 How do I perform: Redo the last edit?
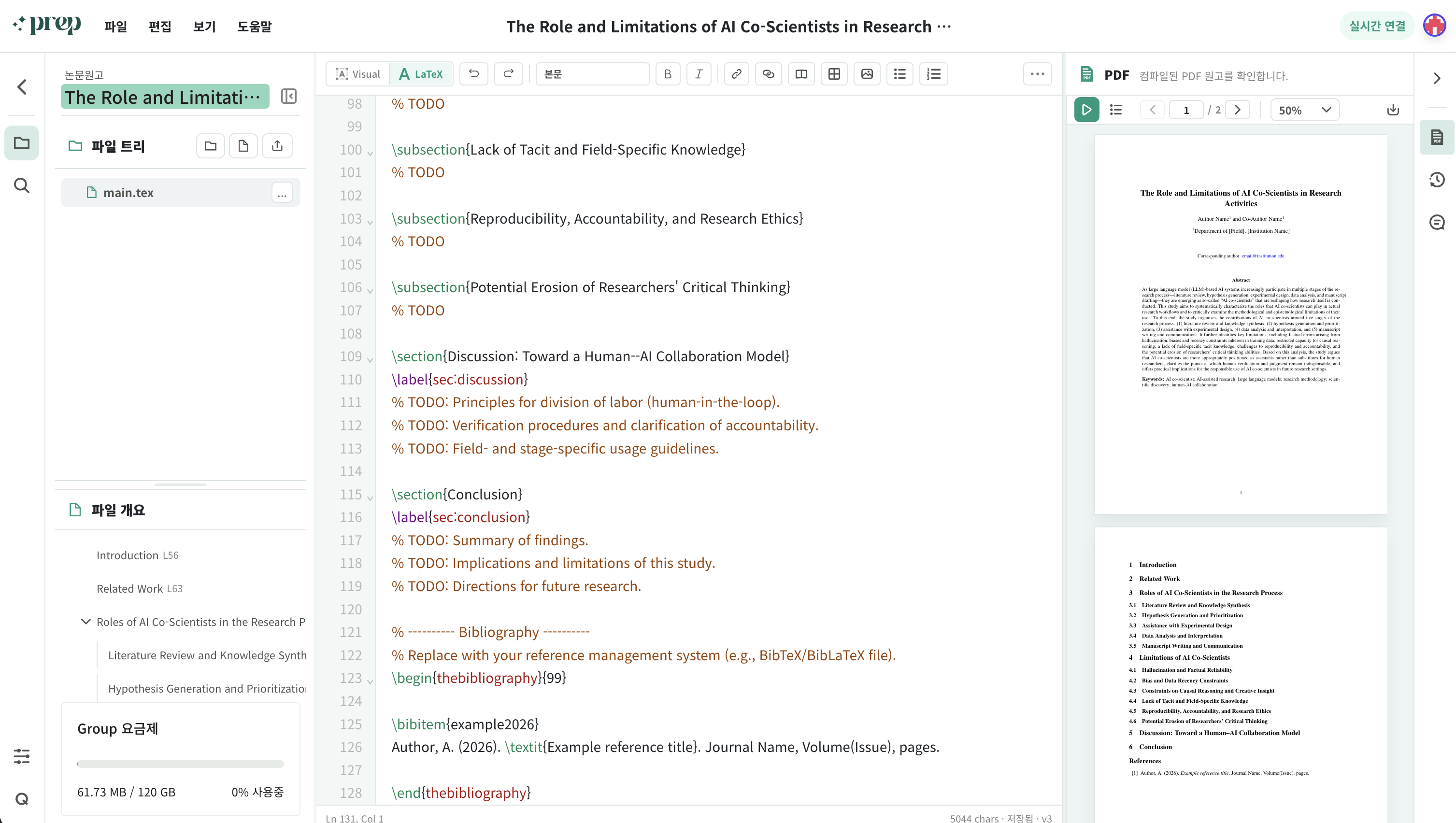click(x=508, y=74)
